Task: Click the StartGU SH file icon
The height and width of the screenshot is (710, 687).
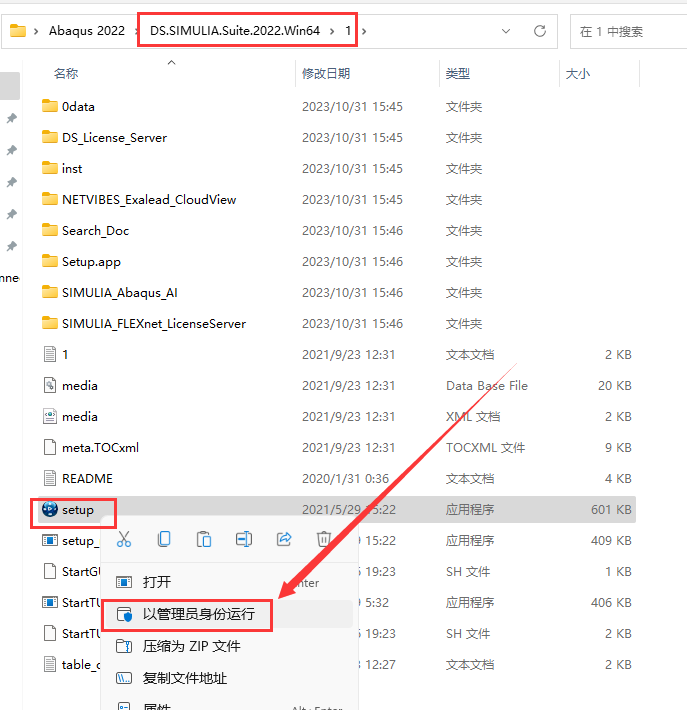Action: pyautogui.click(x=50, y=571)
